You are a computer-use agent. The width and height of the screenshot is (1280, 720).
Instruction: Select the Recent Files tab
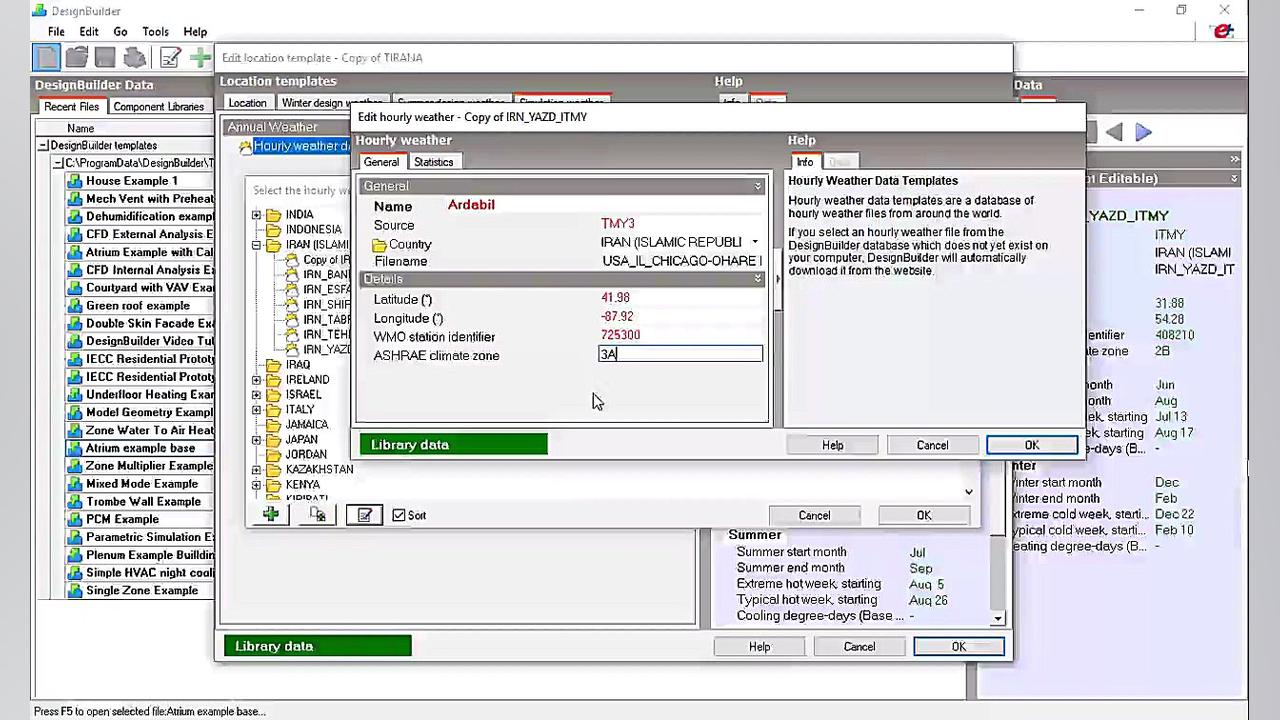tap(71, 107)
